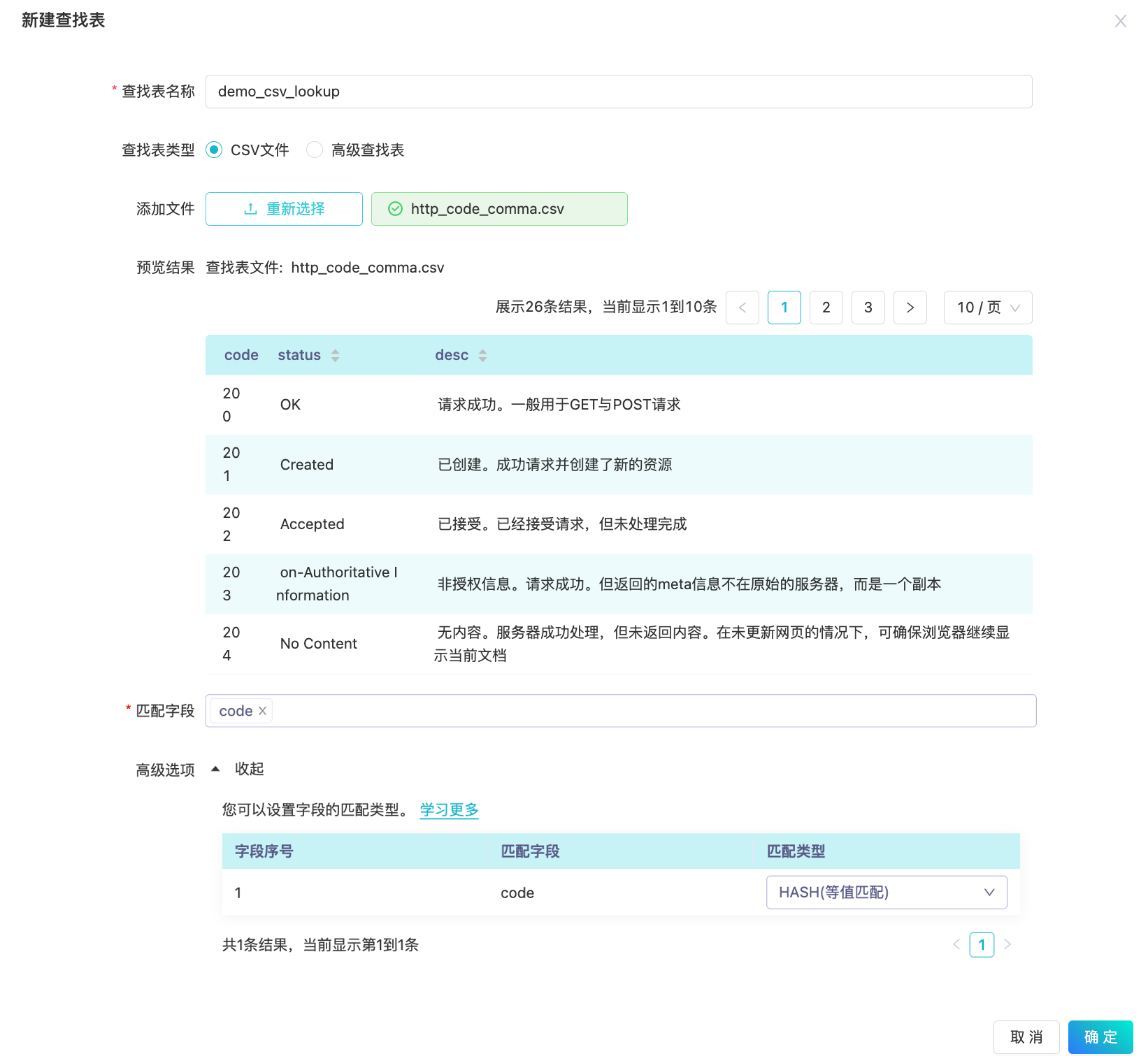The width and height of the screenshot is (1148, 1061).
Task: Click the 已创建 description cell for code 201
Action: 554,465
